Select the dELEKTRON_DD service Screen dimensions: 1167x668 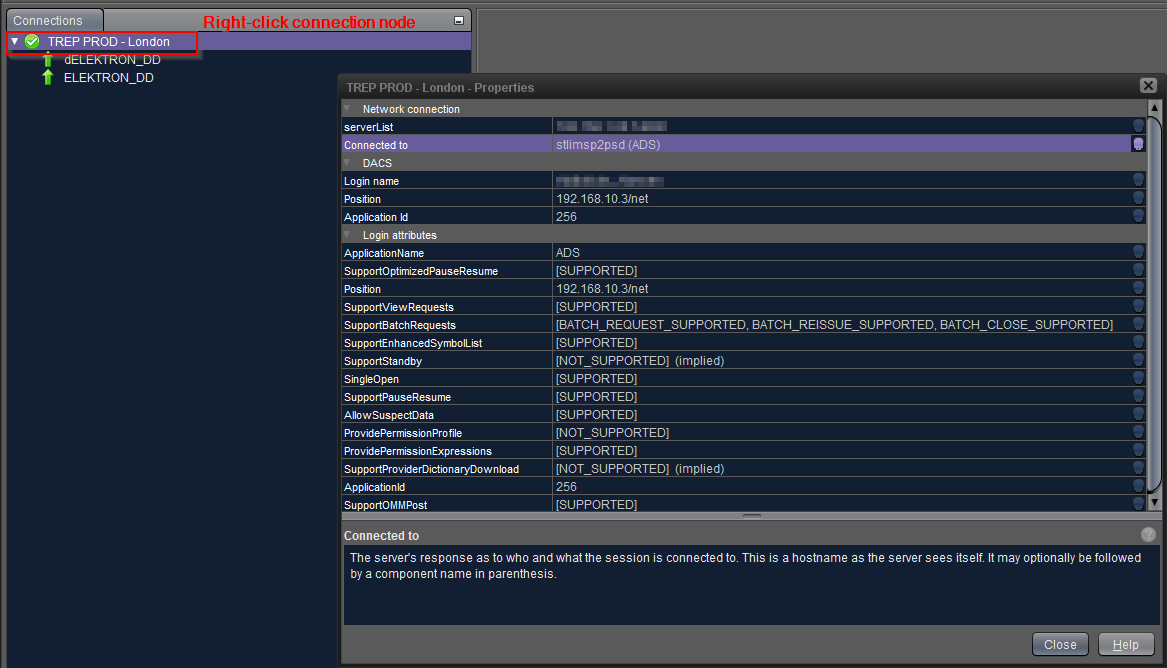tap(112, 60)
